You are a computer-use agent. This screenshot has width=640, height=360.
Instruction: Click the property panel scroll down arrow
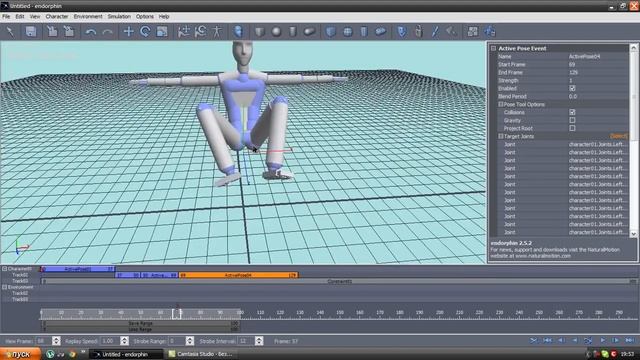click(x=633, y=234)
